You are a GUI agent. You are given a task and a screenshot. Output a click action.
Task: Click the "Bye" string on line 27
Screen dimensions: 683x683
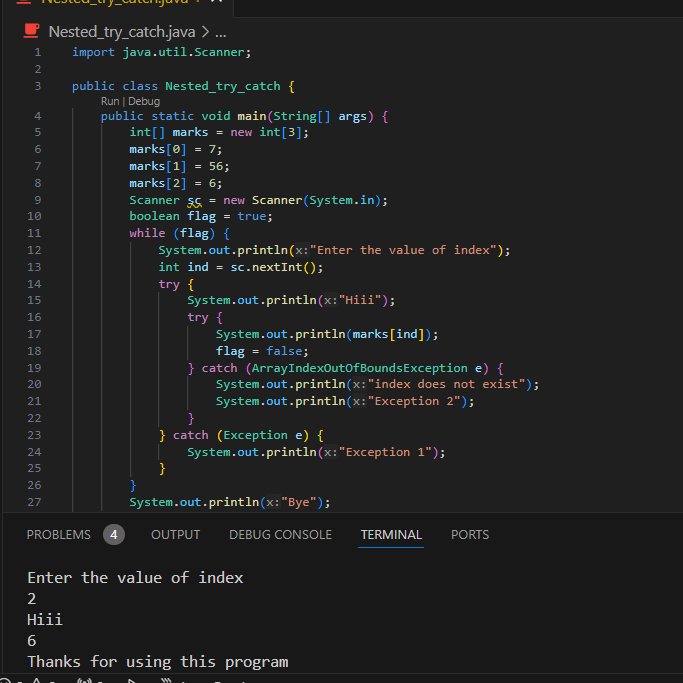[x=299, y=502]
